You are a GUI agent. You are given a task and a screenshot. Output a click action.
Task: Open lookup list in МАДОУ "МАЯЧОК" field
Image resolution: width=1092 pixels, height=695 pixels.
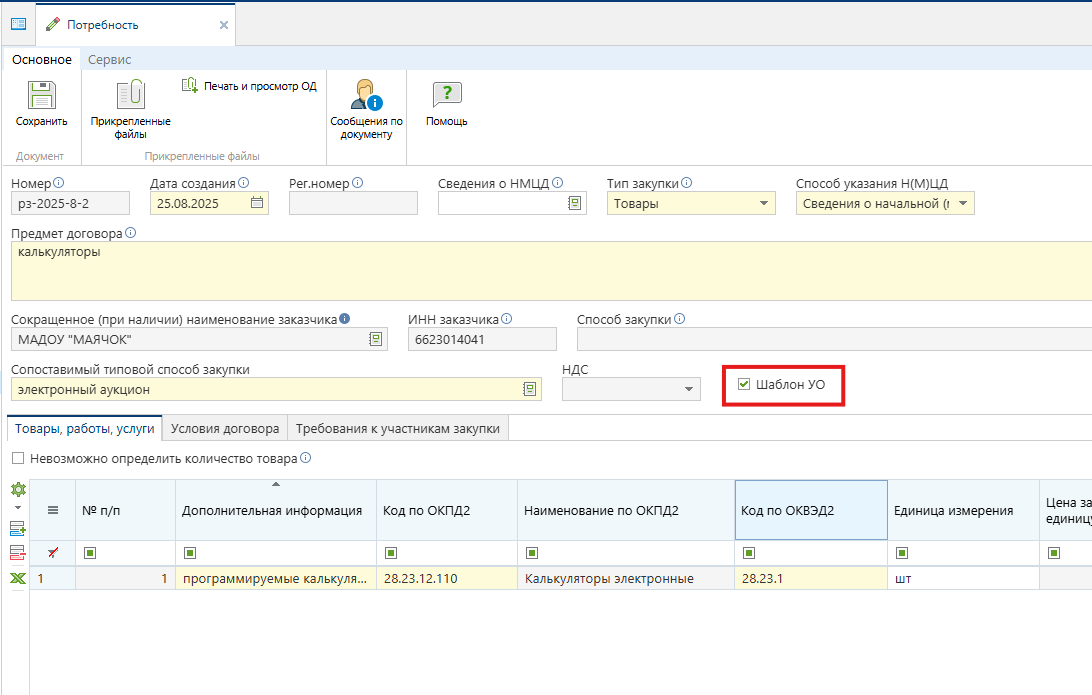(375, 339)
